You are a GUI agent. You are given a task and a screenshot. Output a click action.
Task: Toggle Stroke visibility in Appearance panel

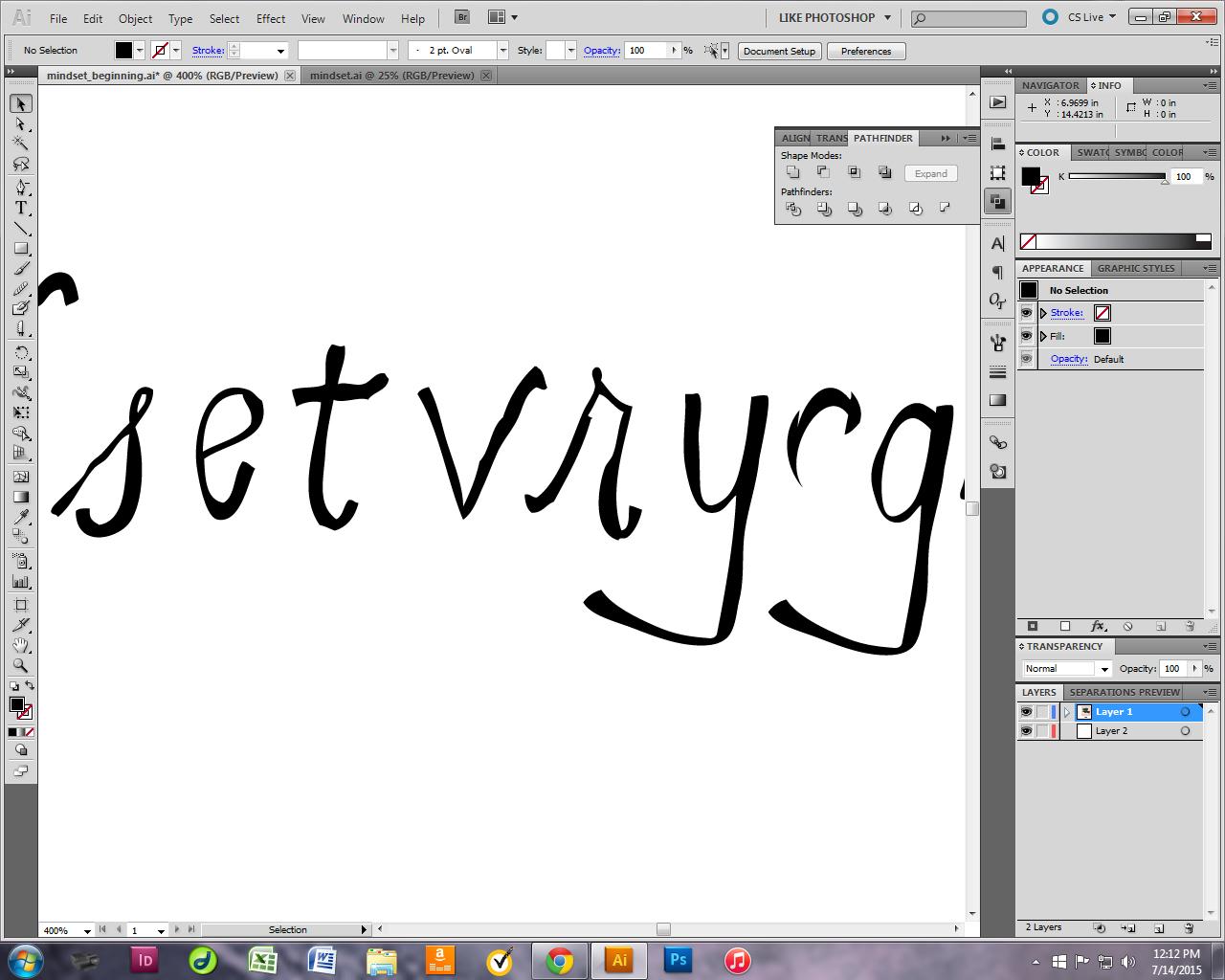[1027, 313]
